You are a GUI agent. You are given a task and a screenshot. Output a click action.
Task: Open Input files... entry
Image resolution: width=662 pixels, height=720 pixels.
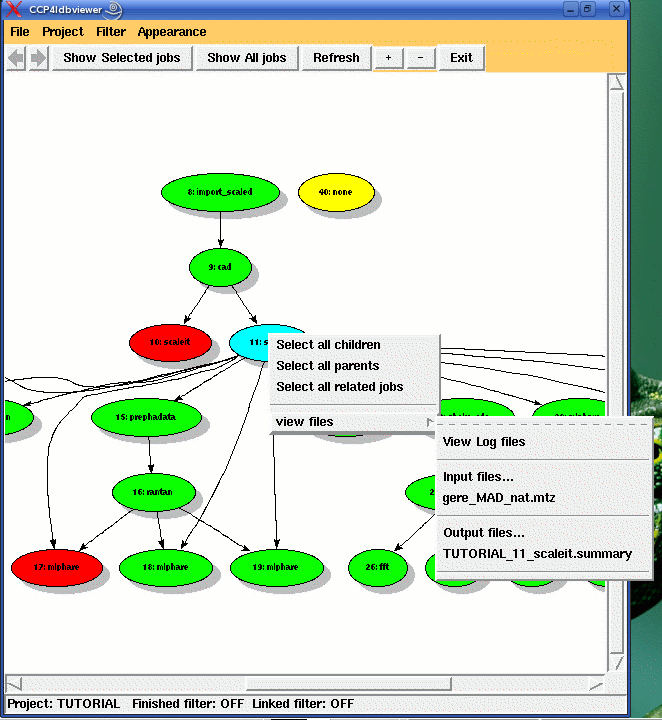478,477
